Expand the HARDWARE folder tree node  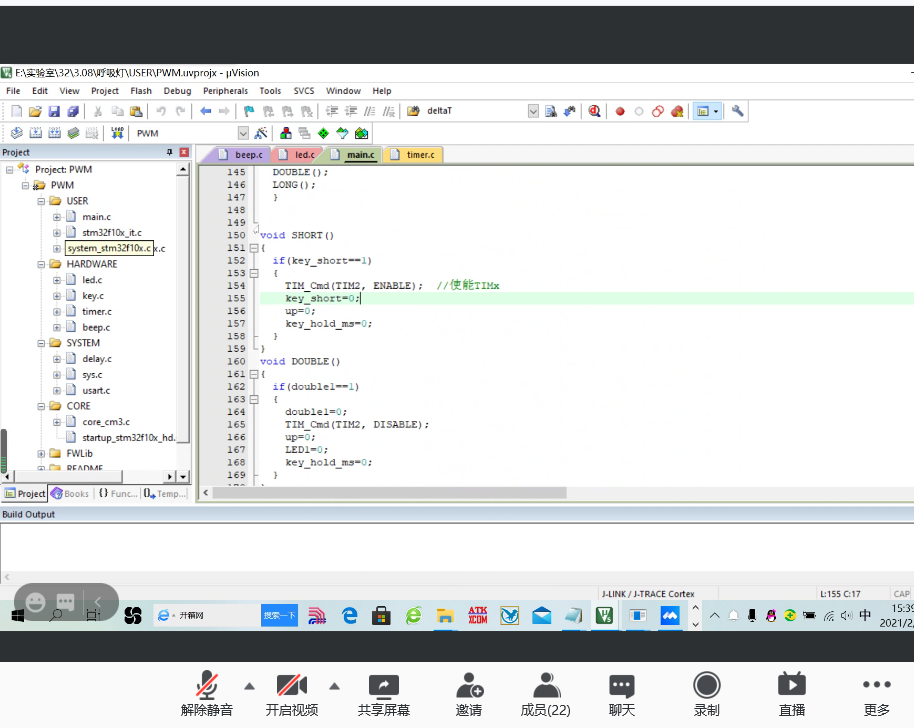point(41,264)
